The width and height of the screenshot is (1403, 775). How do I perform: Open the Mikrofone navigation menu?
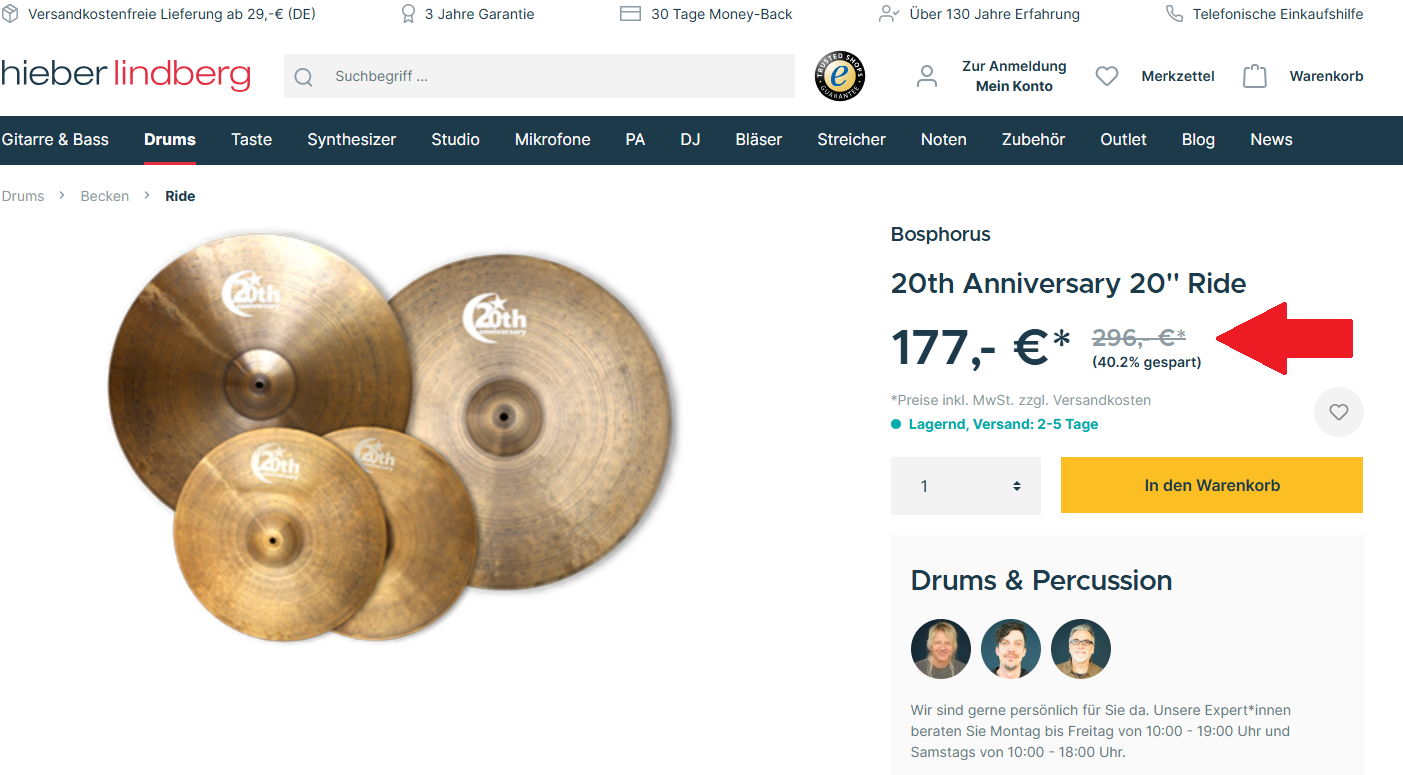coord(553,140)
